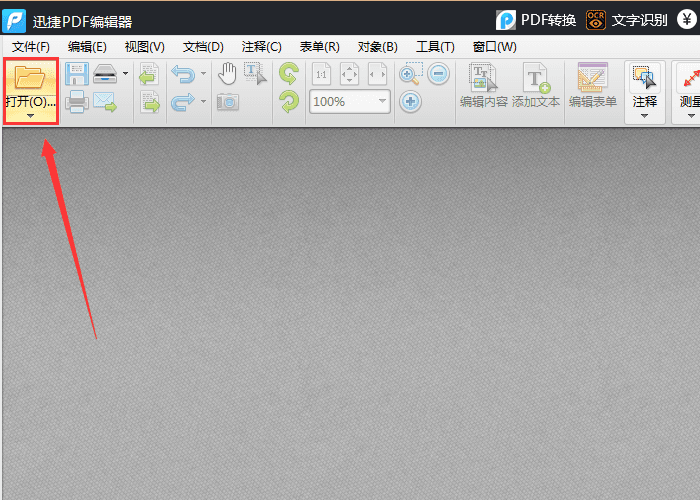Viewport: 700px width, 500px height.
Task: Open the 窗口(W) menu
Action: pyautogui.click(x=495, y=47)
